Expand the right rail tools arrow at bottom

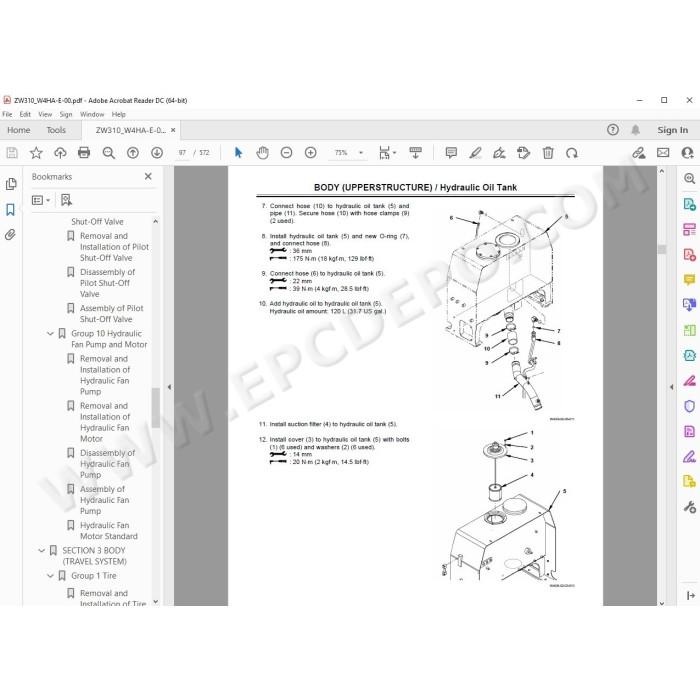[690, 596]
